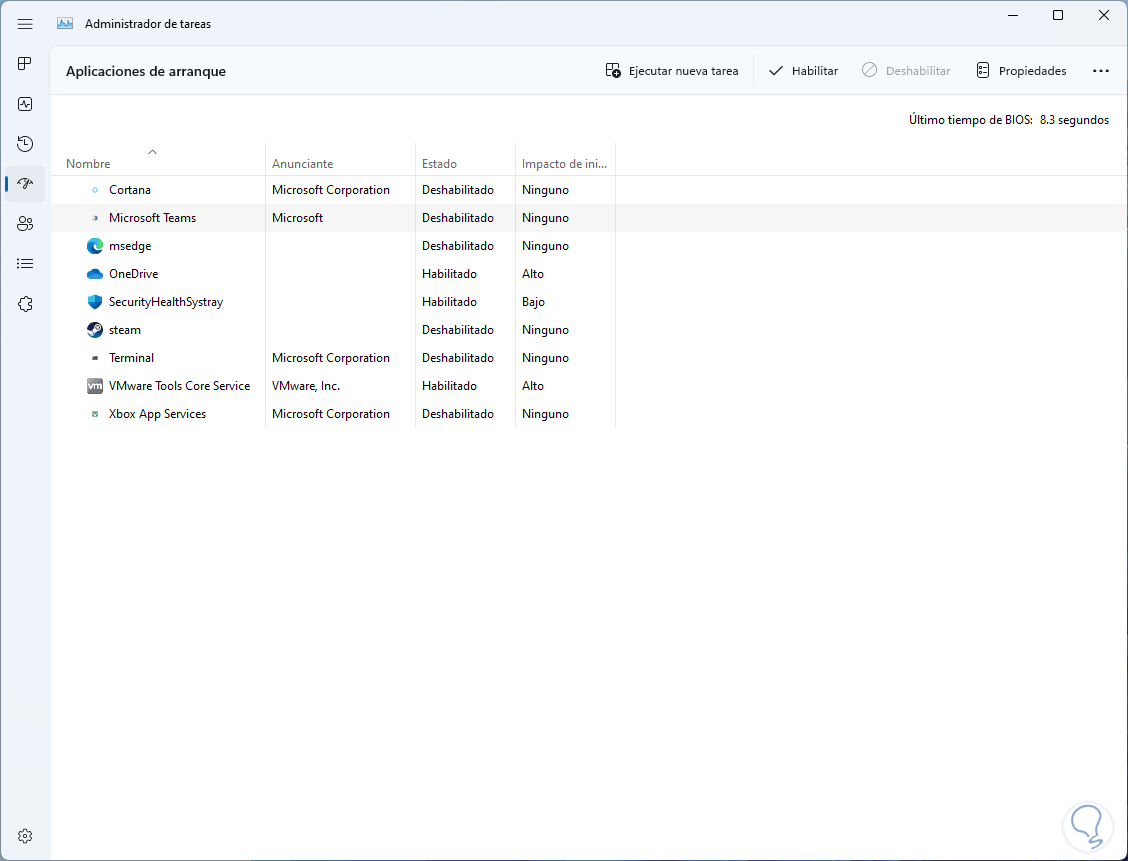Click the Terminal app icon
The image size is (1128, 861).
(x=95, y=358)
